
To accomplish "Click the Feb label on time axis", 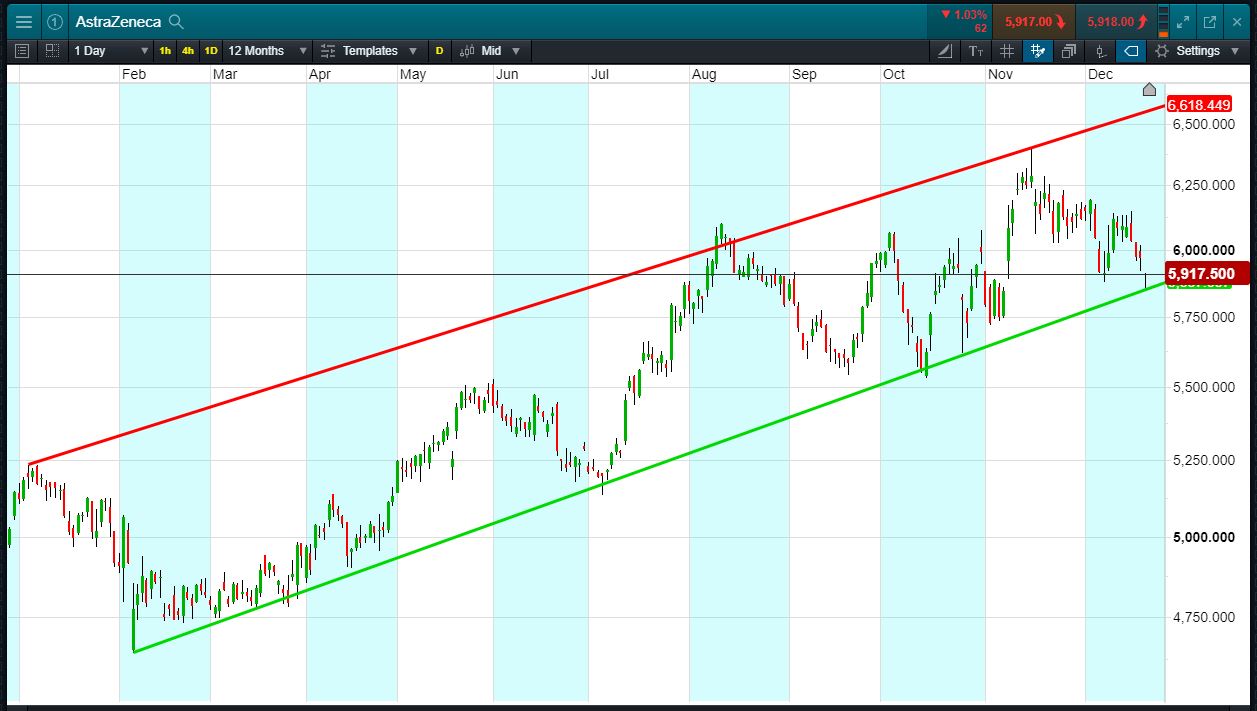I will coord(133,74).
